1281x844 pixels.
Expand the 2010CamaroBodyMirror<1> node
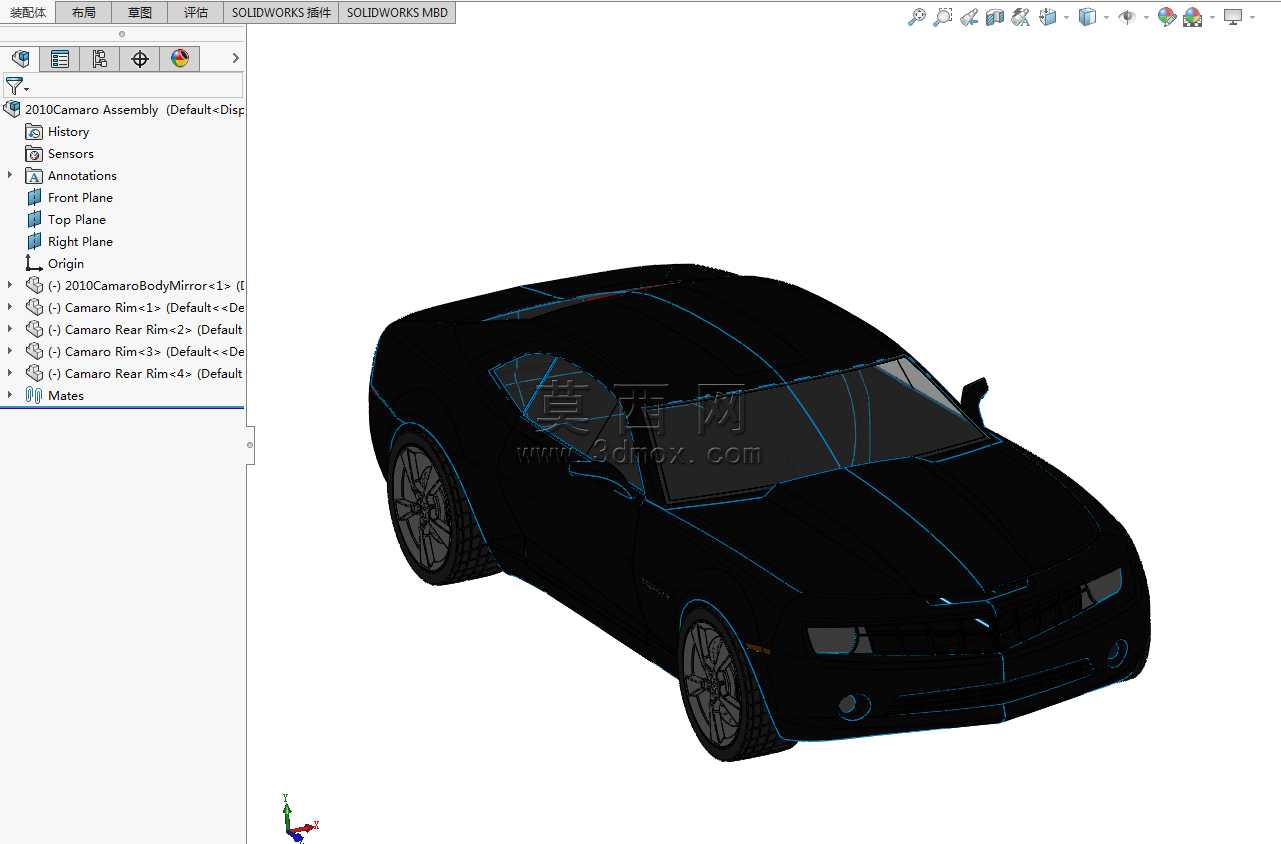[10, 286]
